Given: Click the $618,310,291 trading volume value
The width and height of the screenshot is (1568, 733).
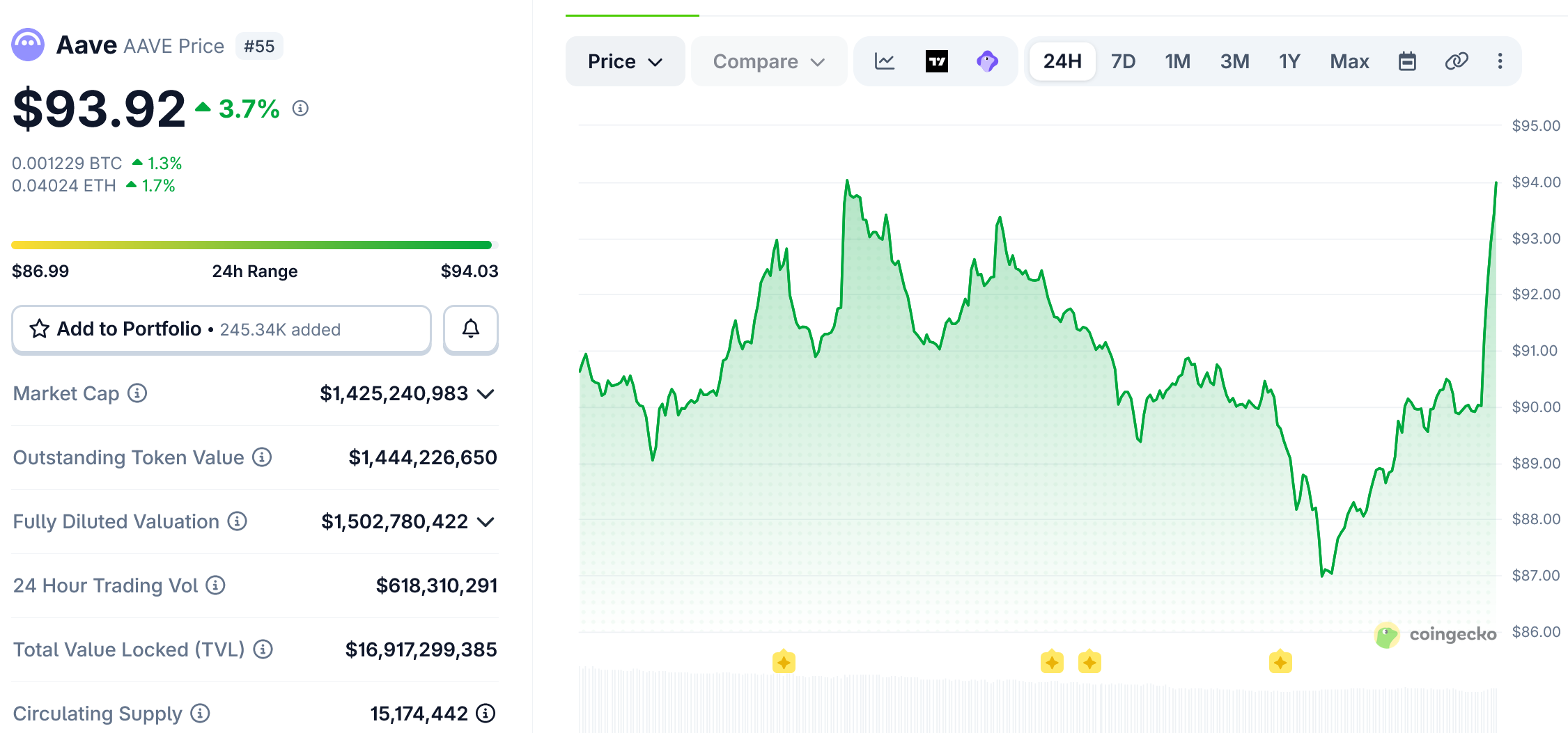Looking at the screenshot, I should (437, 585).
